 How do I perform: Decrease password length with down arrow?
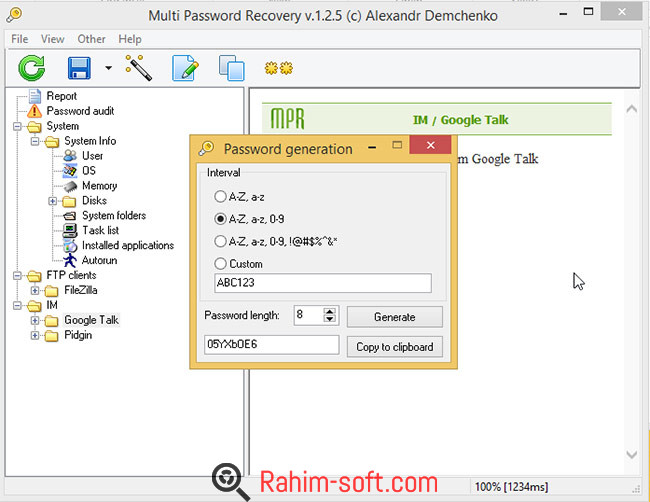(x=330, y=319)
